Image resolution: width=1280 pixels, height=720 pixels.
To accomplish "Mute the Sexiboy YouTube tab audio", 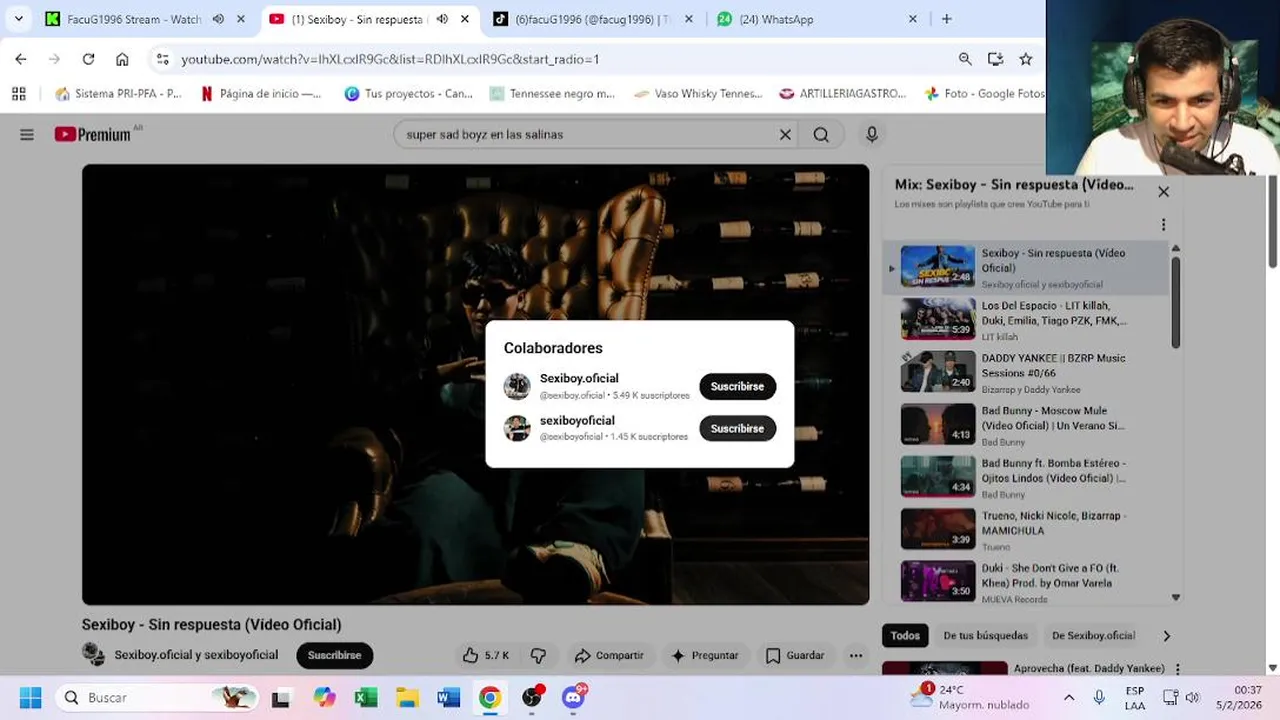I will tap(442, 18).
